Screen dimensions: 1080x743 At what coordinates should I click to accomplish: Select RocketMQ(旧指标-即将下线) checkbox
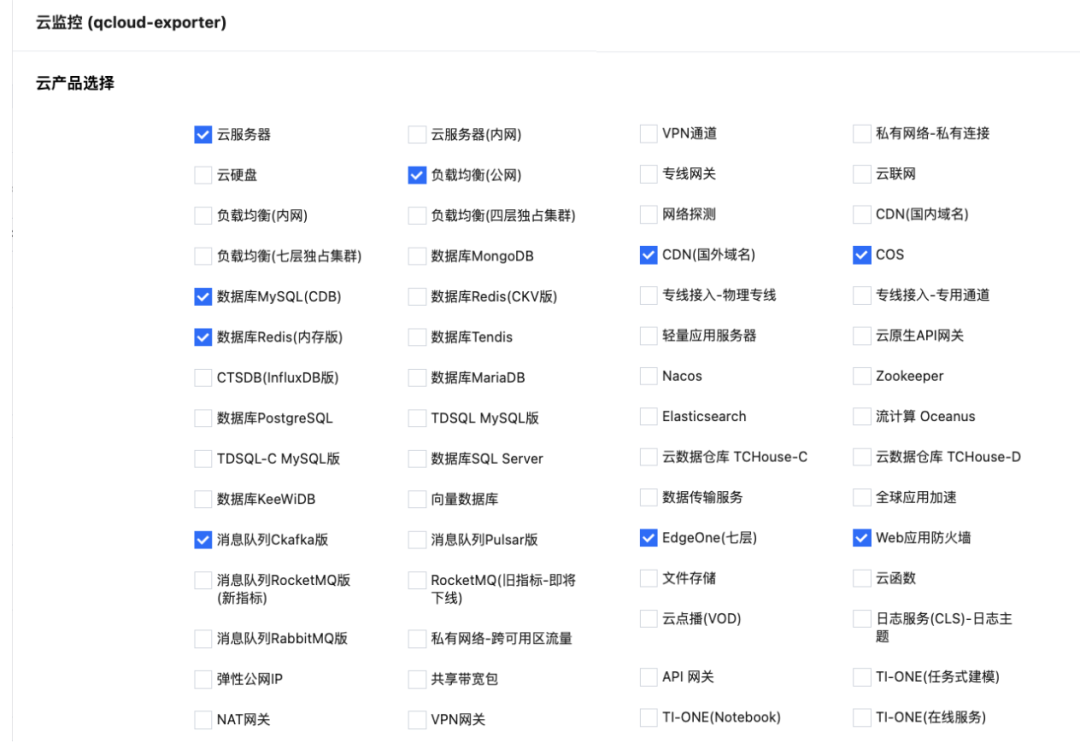pyautogui.click(x=417, y=580)
